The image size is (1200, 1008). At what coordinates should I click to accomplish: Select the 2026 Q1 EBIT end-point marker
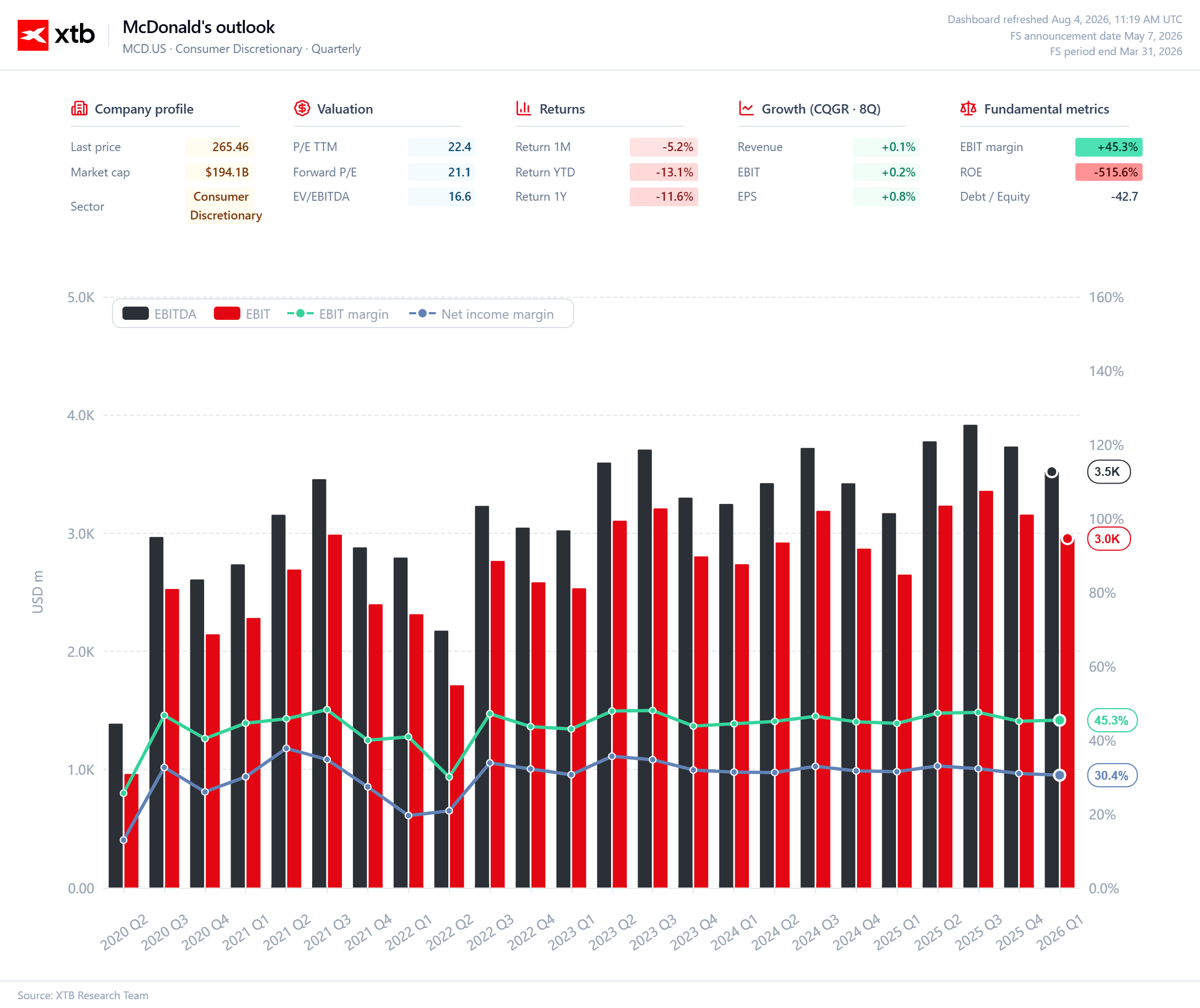point(1068,539)
